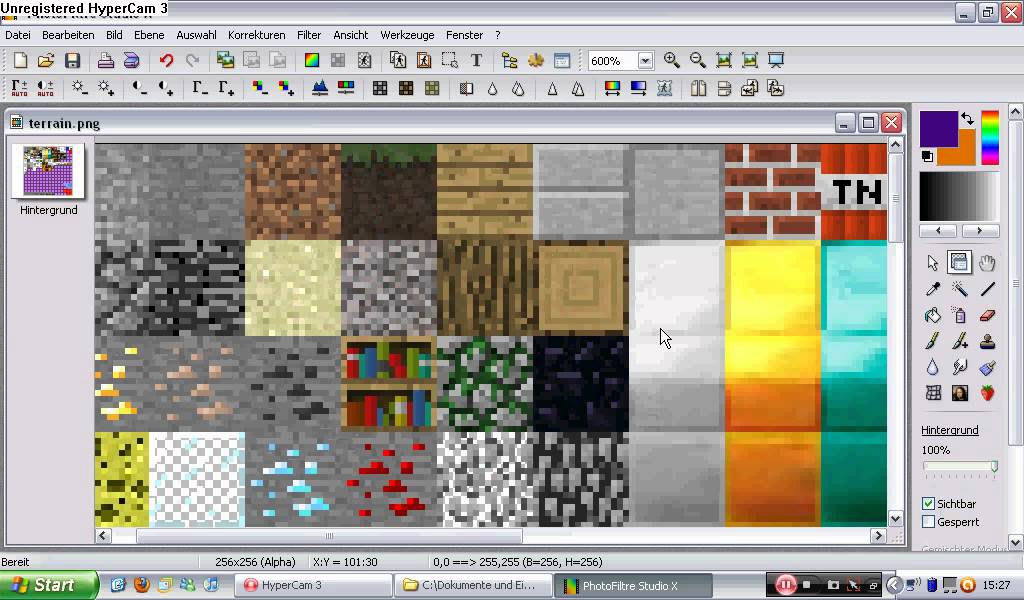Click the Auto levels icon
1024x600 pixels.
20,88
